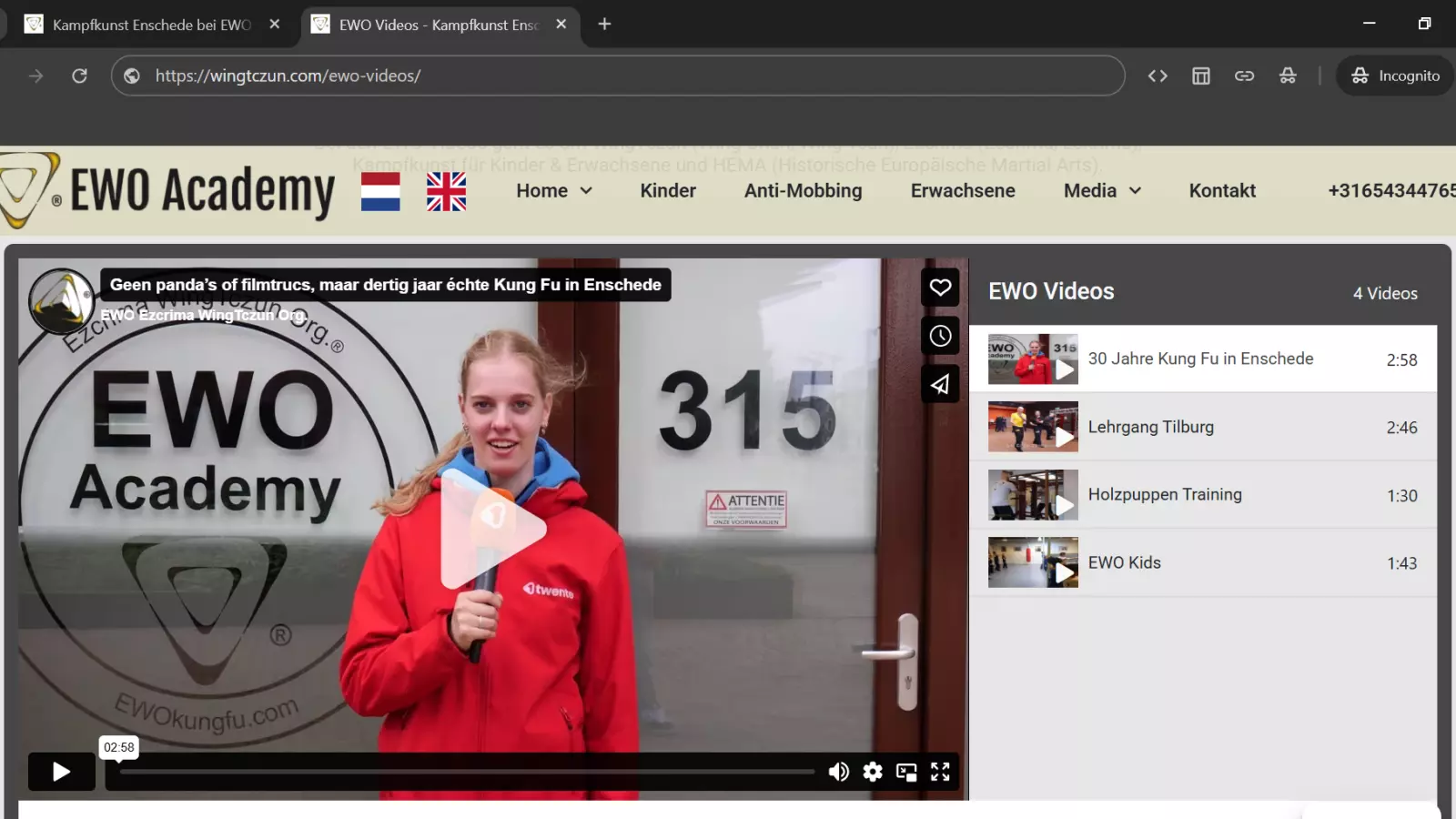Viewport: 1456px width, 819px height.
Task: Open video settings via the gear icon
Action: [872, 771]
